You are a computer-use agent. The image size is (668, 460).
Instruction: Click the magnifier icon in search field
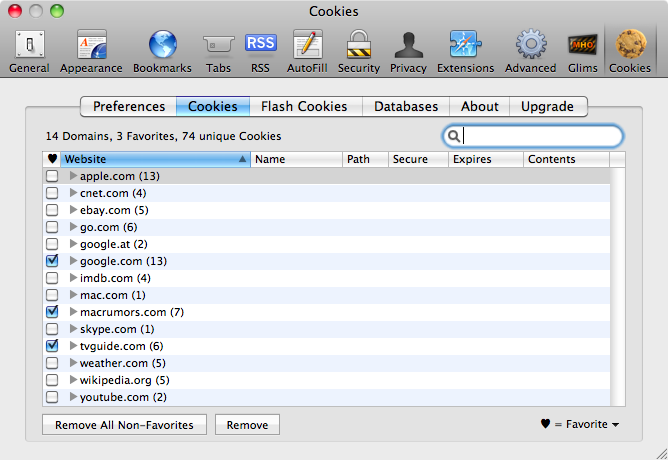454,136
